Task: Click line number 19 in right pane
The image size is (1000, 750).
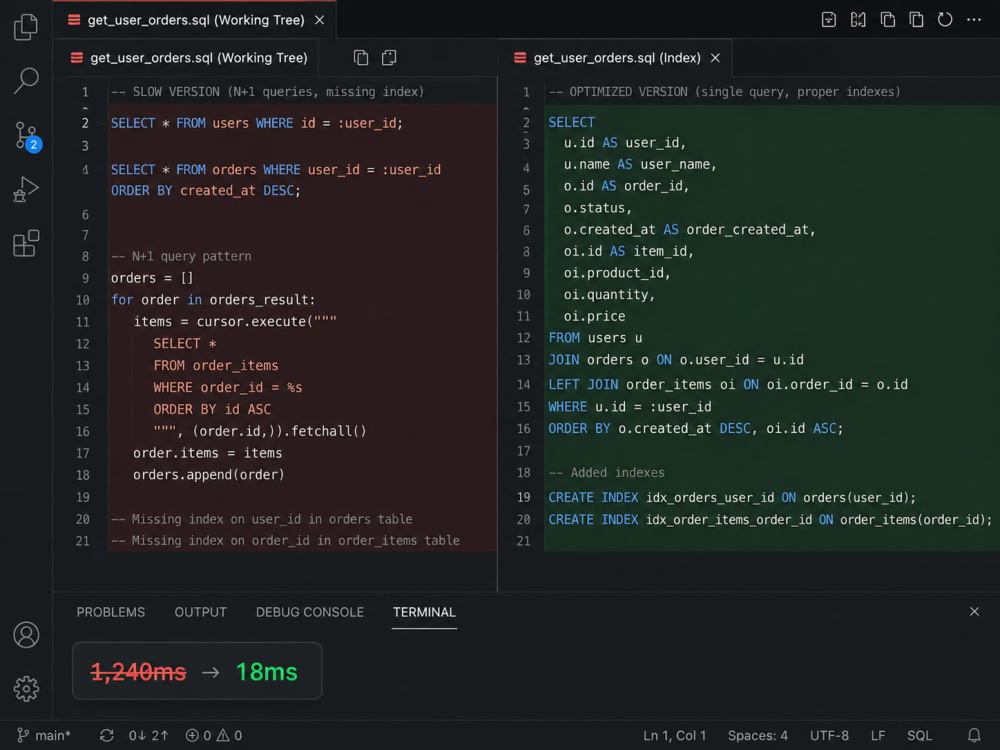Action: click(x=523, y=497)
